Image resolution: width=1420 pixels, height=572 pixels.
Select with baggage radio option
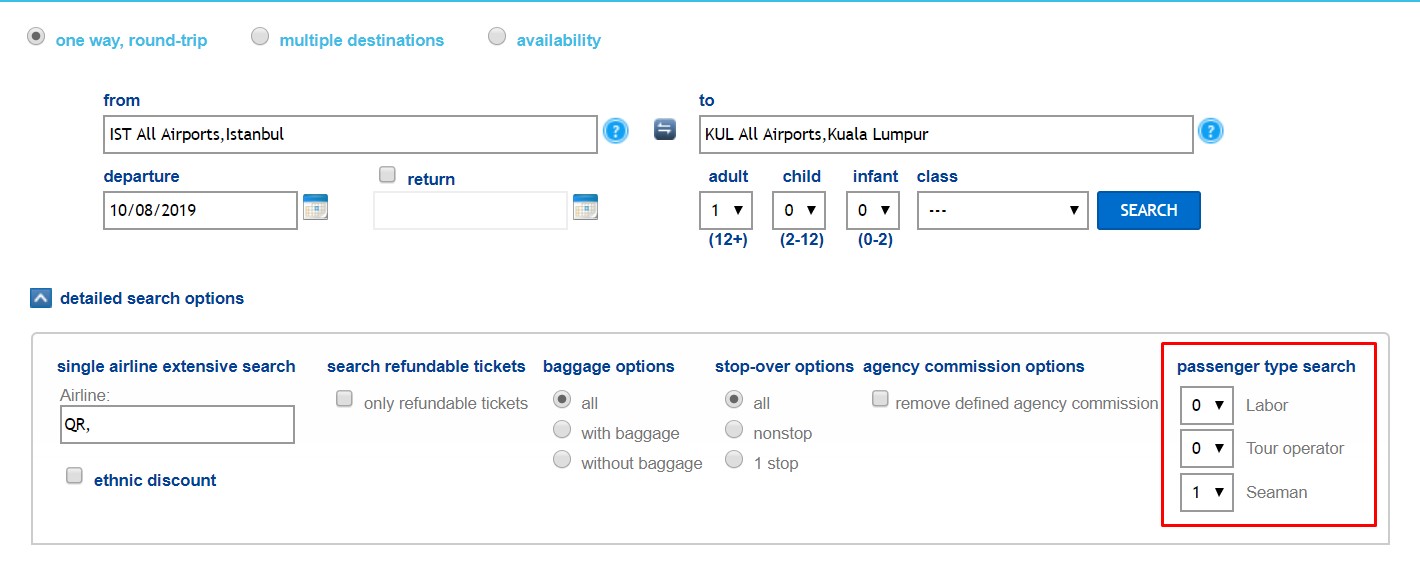click(x=562, y=430)
